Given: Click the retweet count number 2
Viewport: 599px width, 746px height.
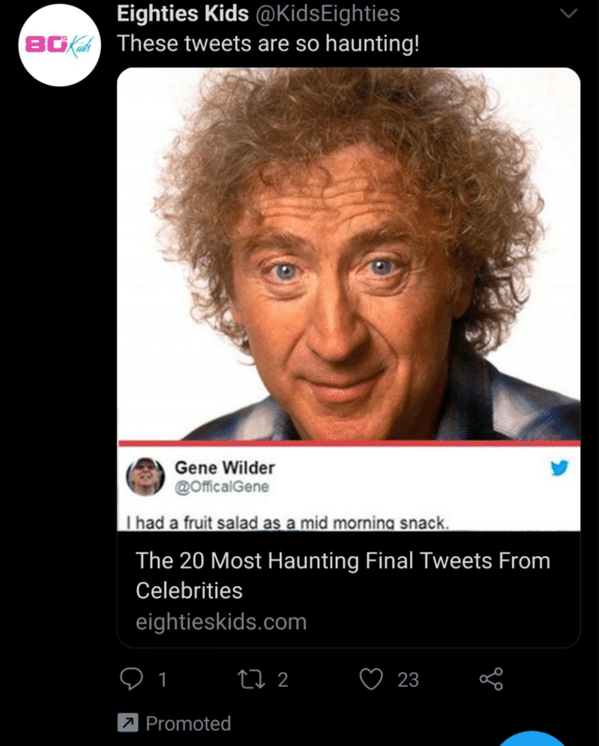Looking at the screenshot, I should [x=283, y=679].
